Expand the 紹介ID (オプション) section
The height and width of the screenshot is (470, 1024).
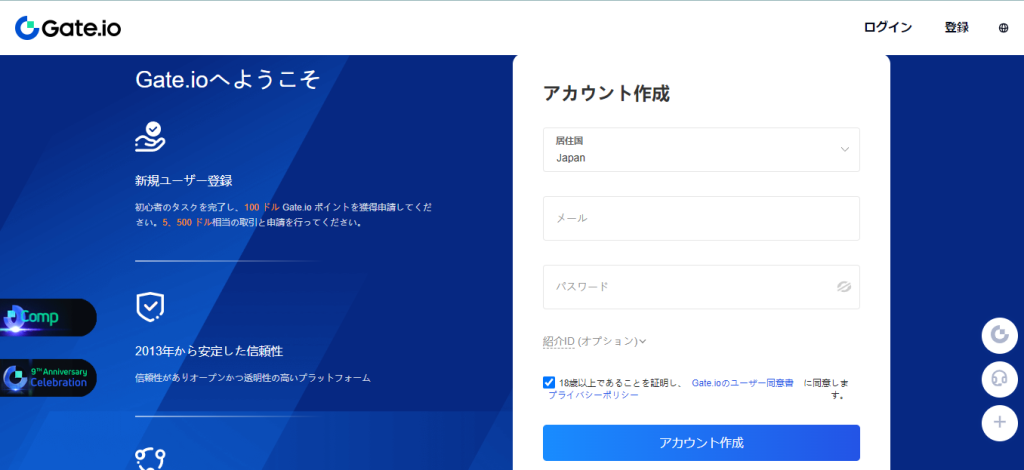point(595,341)
